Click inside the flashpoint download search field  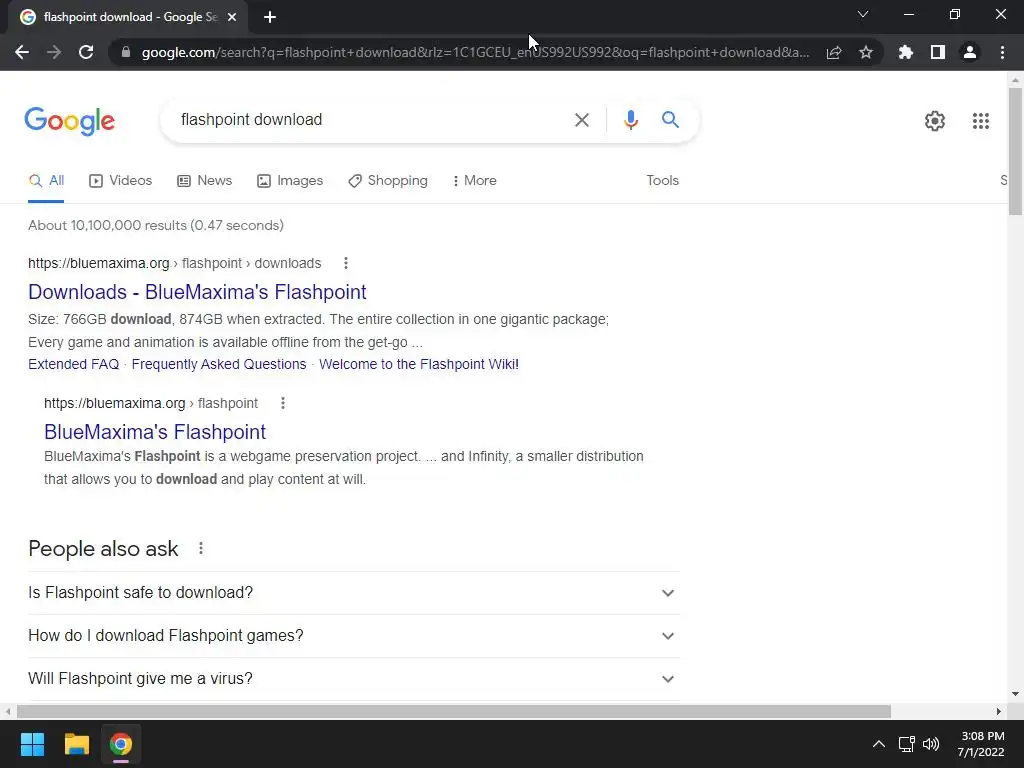pos(366,120)
